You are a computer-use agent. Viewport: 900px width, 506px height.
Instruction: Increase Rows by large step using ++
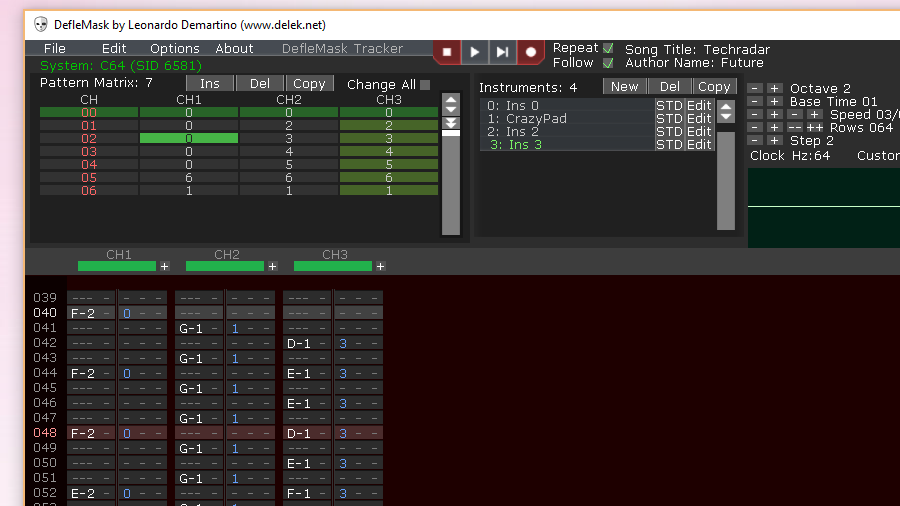[x=814, y=127]
